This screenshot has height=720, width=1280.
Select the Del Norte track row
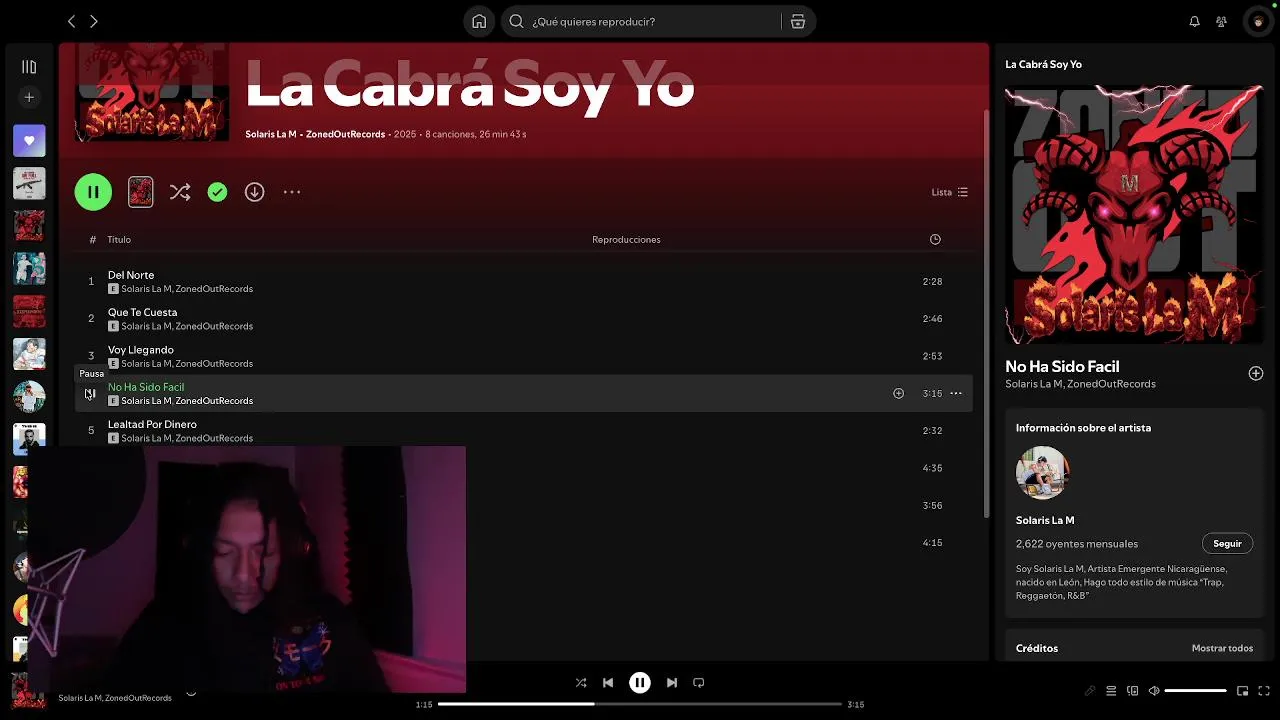[523, 281]
